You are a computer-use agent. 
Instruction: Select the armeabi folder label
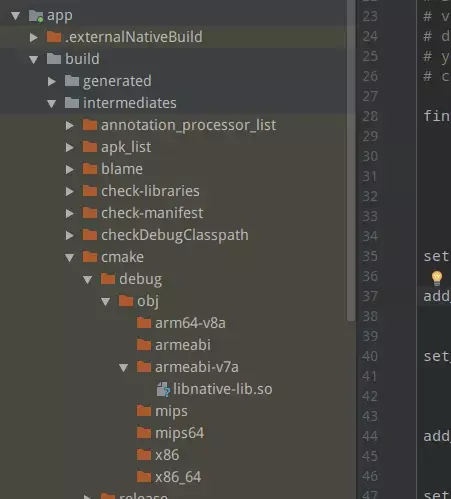click(183, 345)
